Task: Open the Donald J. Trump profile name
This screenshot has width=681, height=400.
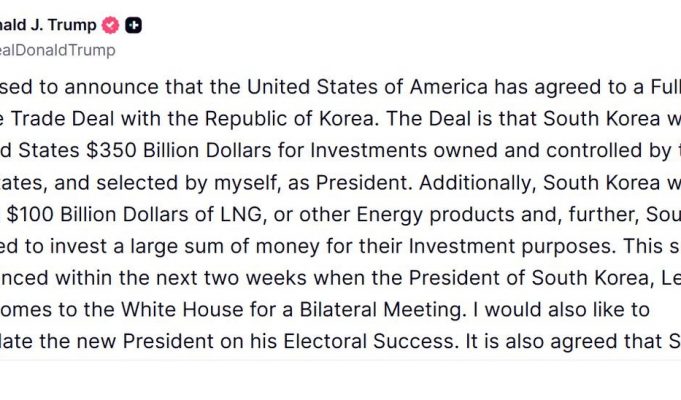Action: pyautogui.click(x=48, y=26)
